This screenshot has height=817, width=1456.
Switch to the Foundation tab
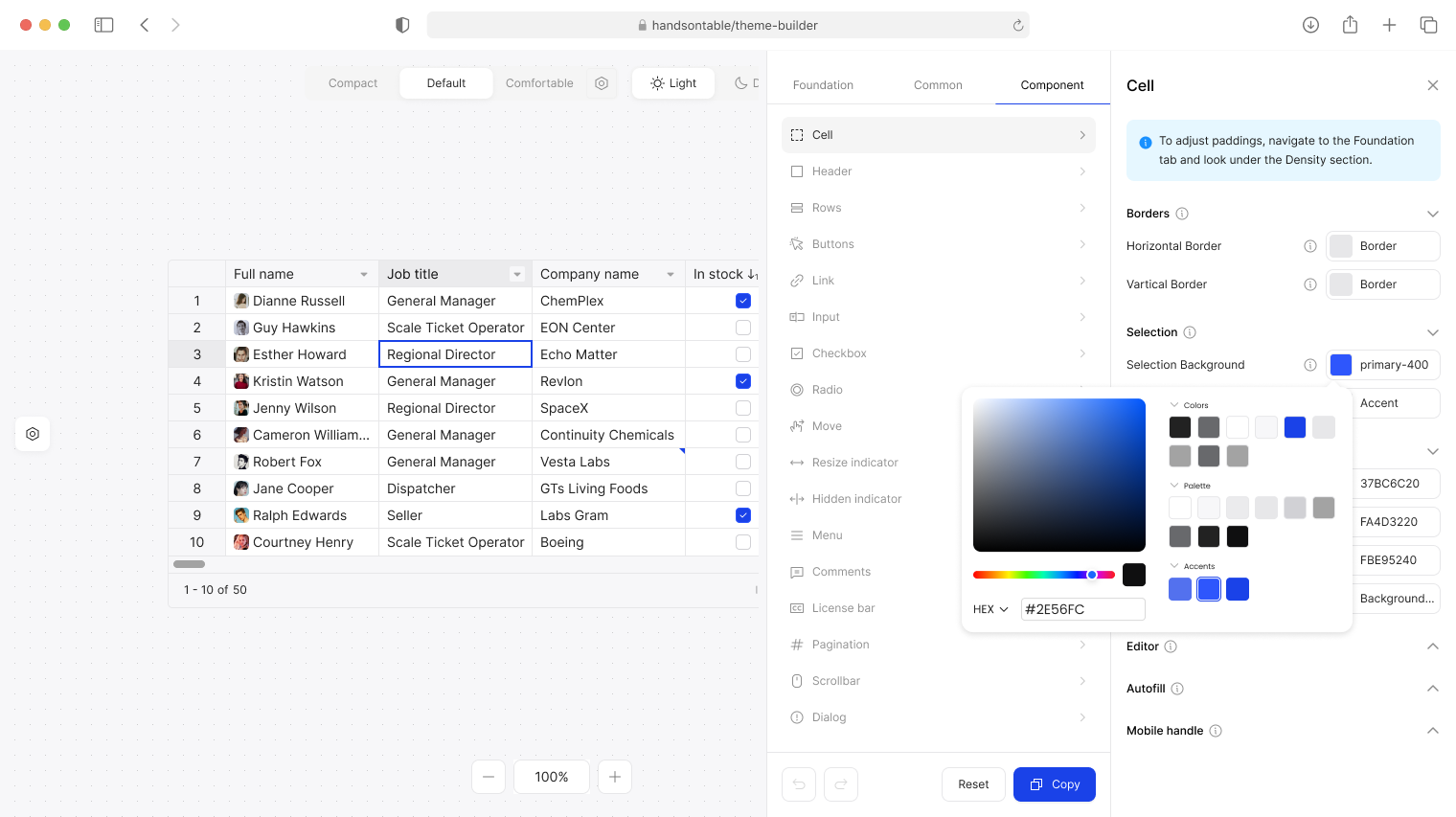pyautogui.click(x=823, y=85)
